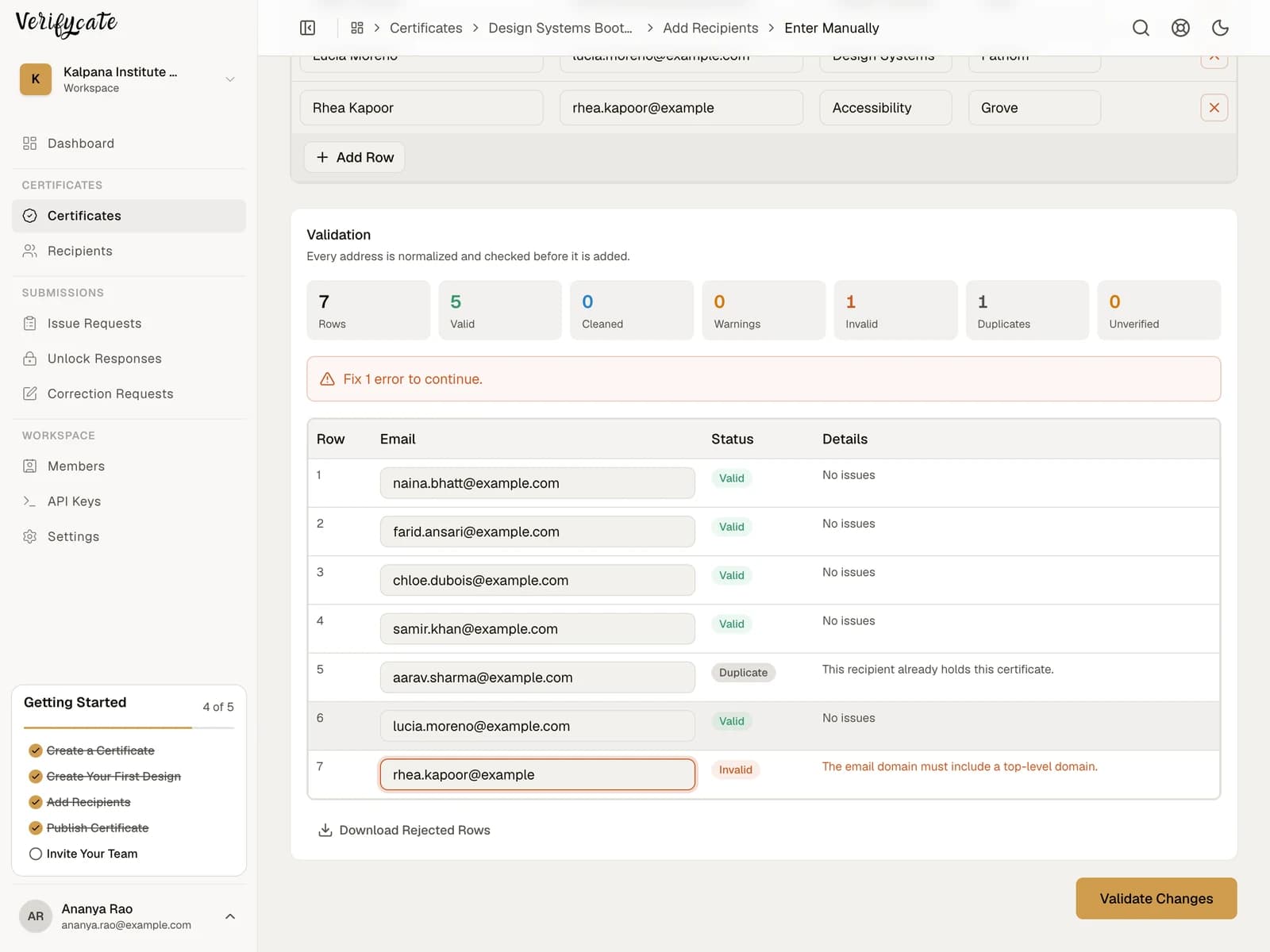This screenshot has height=952, width=1270.
Task: Click Getting Started progress bar
Action: [129, 727]
